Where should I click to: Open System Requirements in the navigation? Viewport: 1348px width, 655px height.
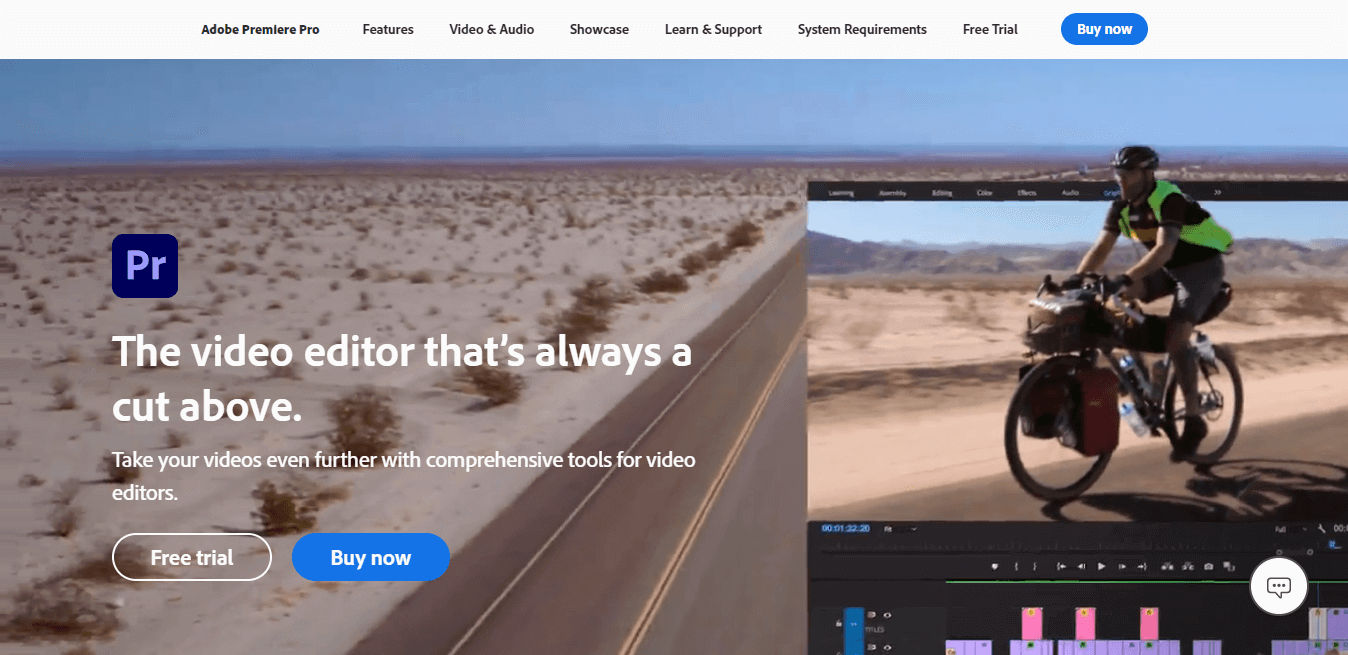862,29
